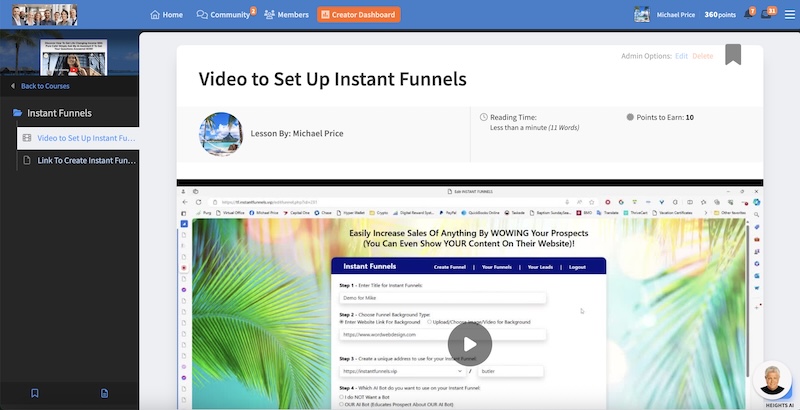
Task: Open the Heights AI chat assistant
Action: point(772,381)
